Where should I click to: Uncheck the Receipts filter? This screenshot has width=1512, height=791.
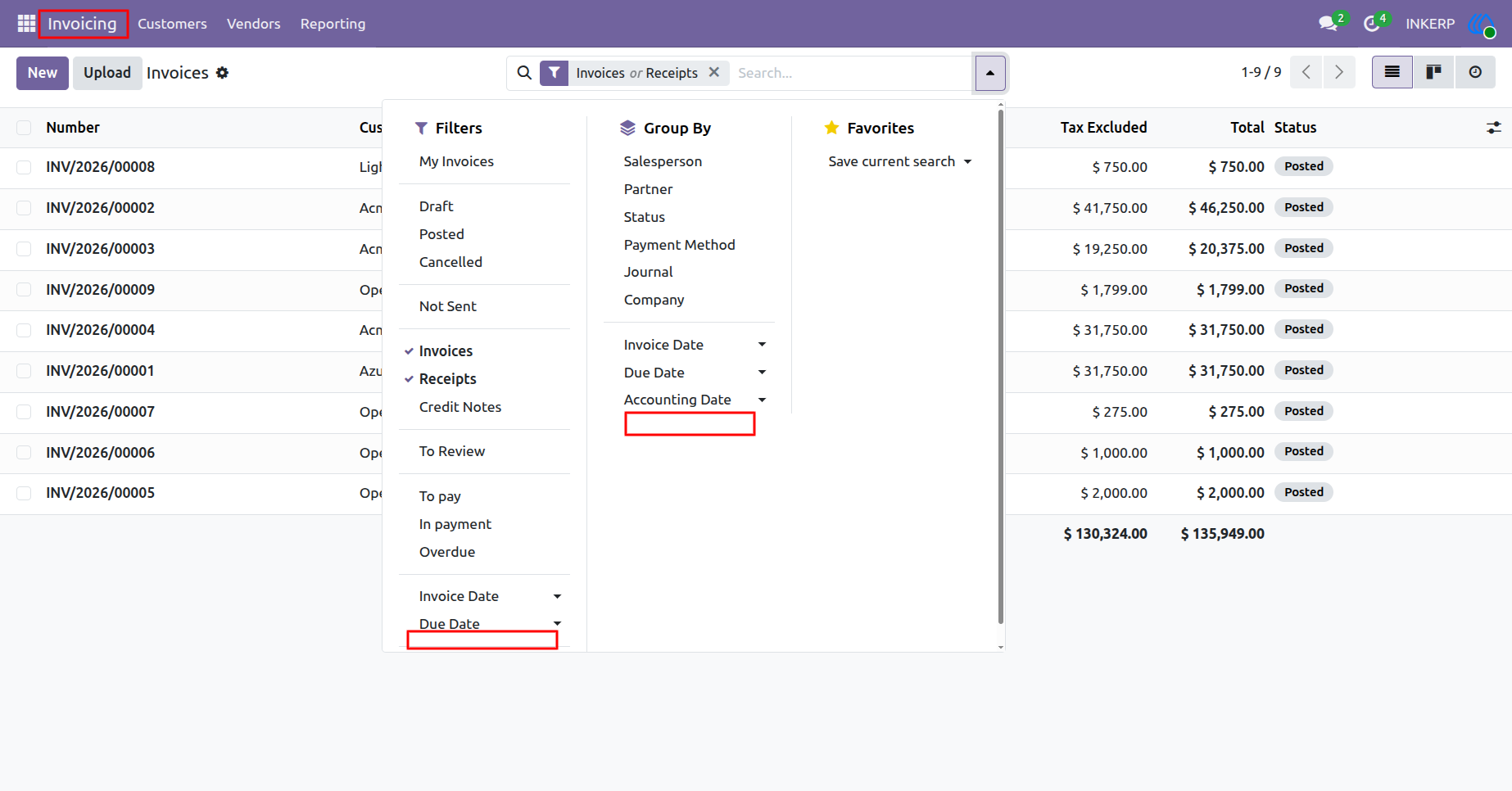pos(447,379)
